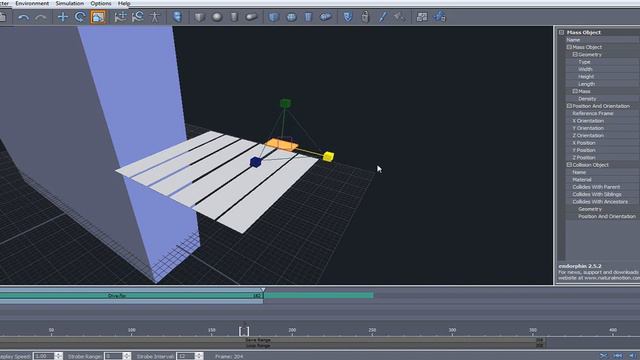Click the dark blue cube handle in viewport

(256, 162)
